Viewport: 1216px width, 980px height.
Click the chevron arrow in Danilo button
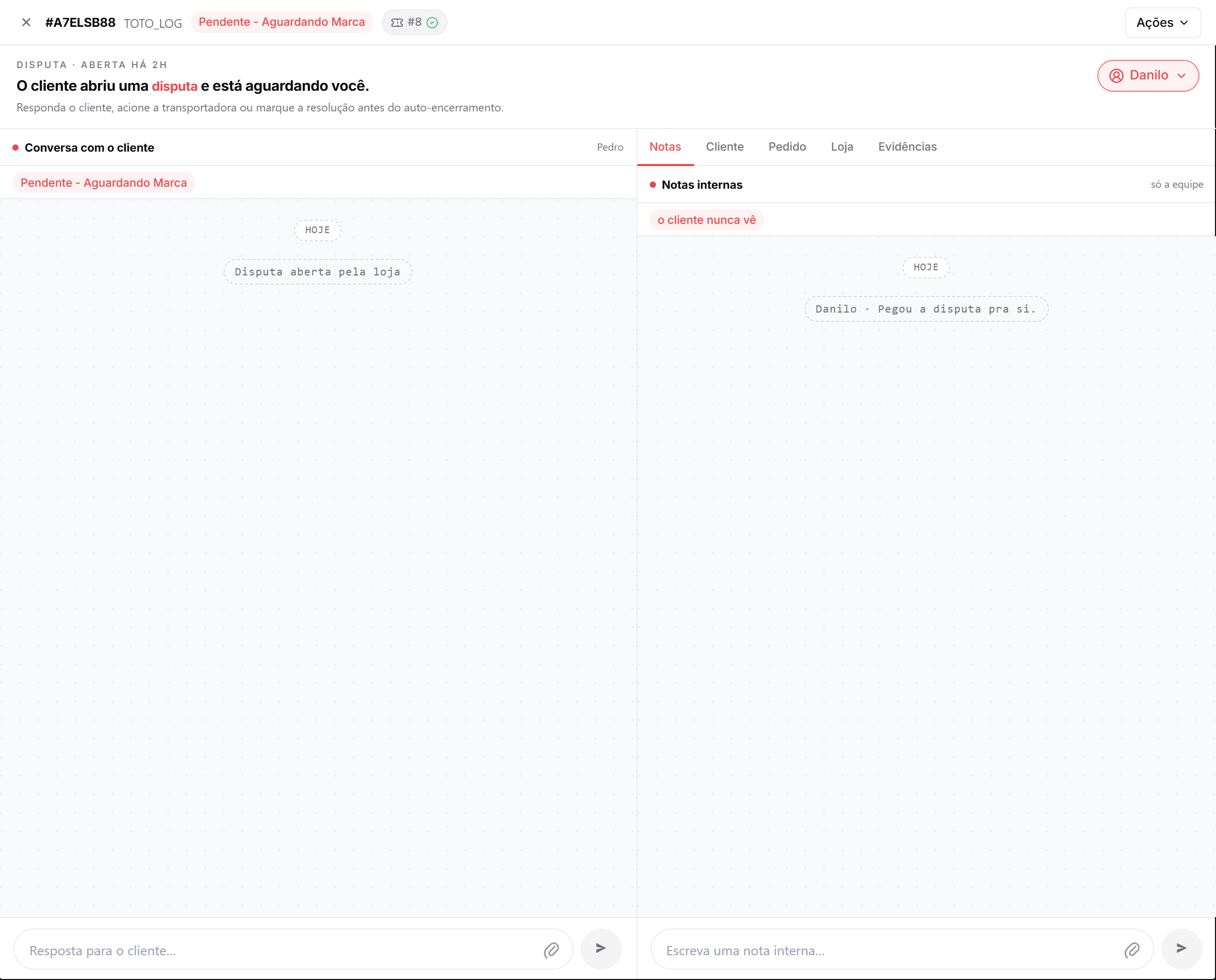1181,76
